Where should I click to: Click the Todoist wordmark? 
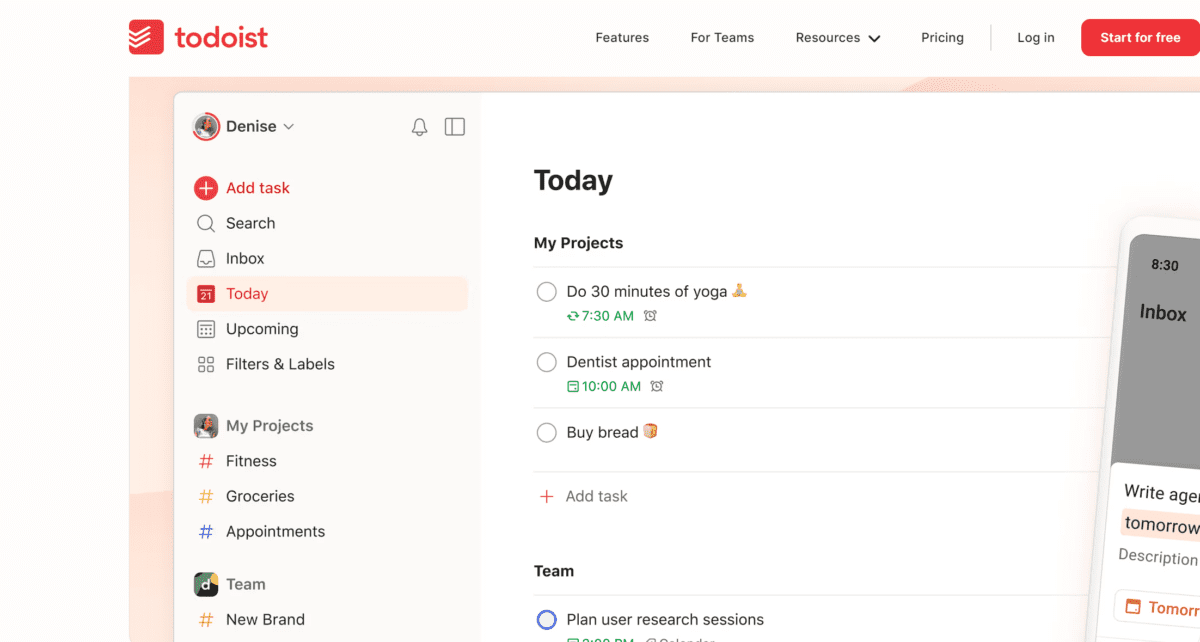click(221, 38)
